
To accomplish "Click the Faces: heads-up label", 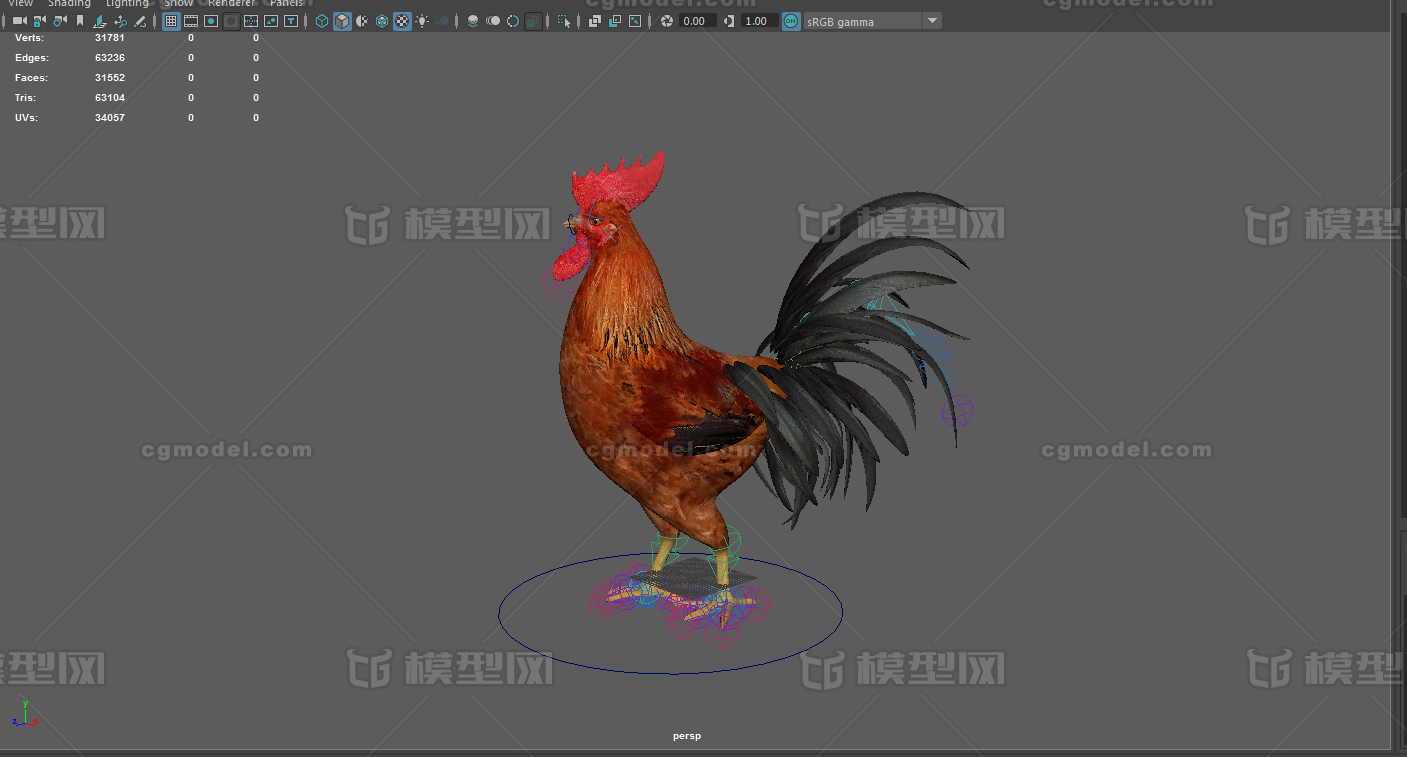I will (x=31, y=77).
